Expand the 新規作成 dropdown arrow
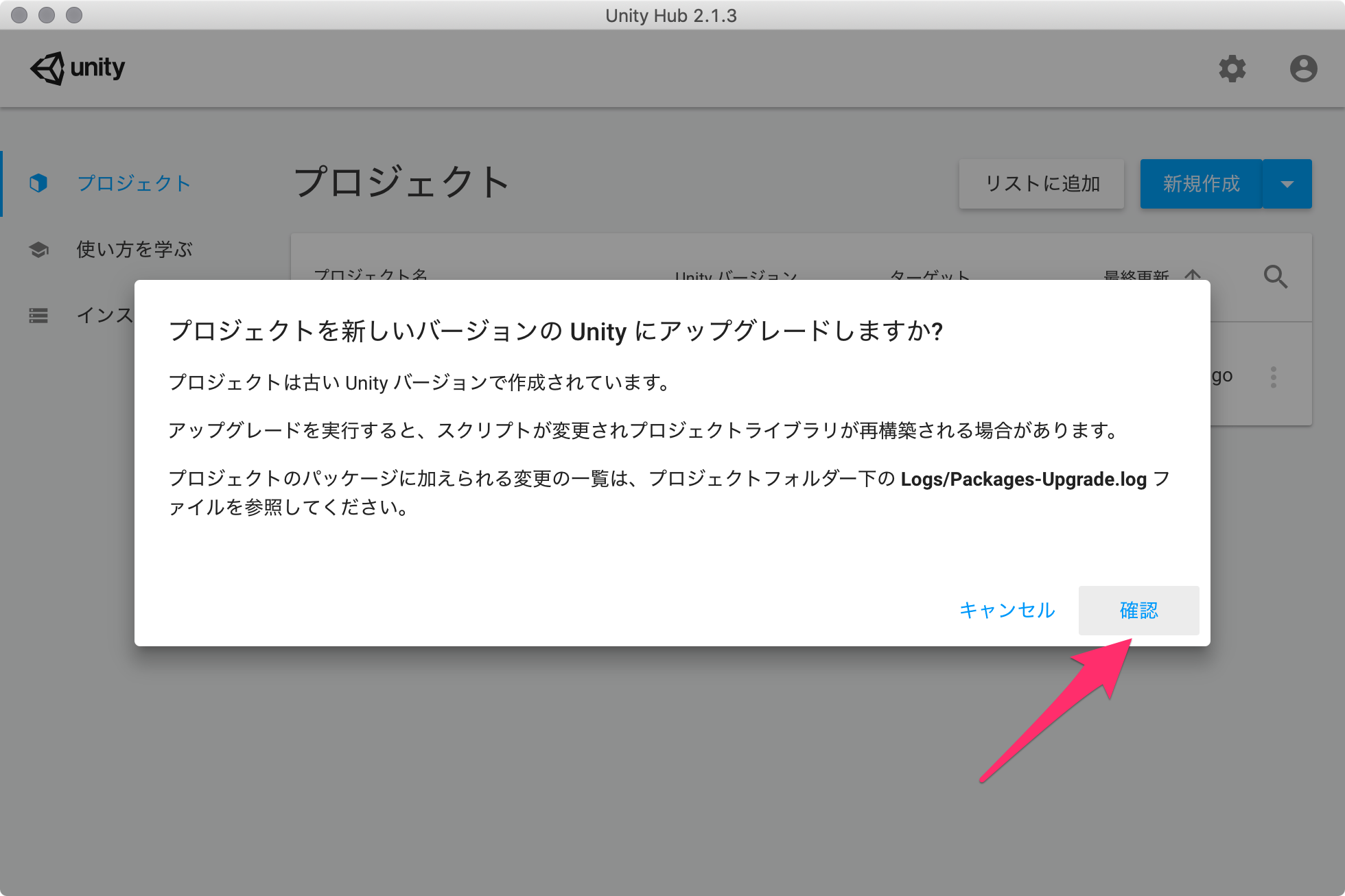1345x896 pixels. [x=1287, y=184]
